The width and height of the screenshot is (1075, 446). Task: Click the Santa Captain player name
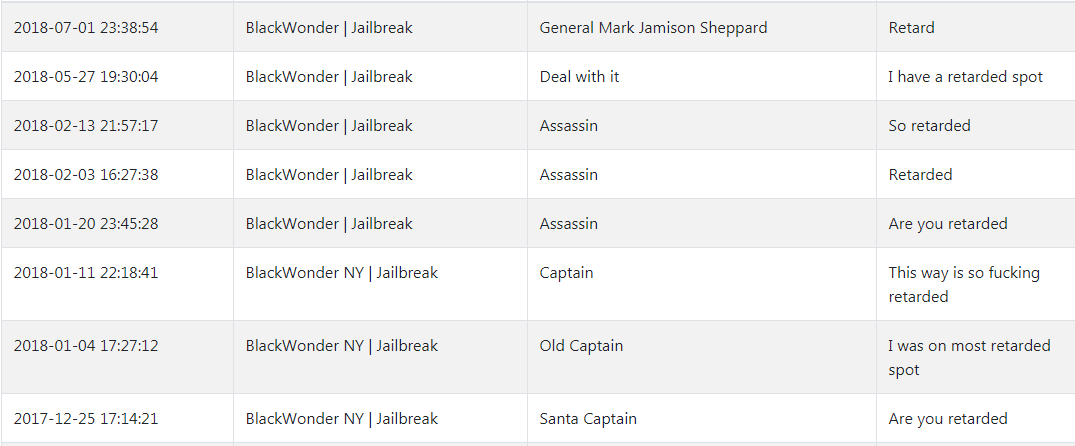(x=588, y=419)
